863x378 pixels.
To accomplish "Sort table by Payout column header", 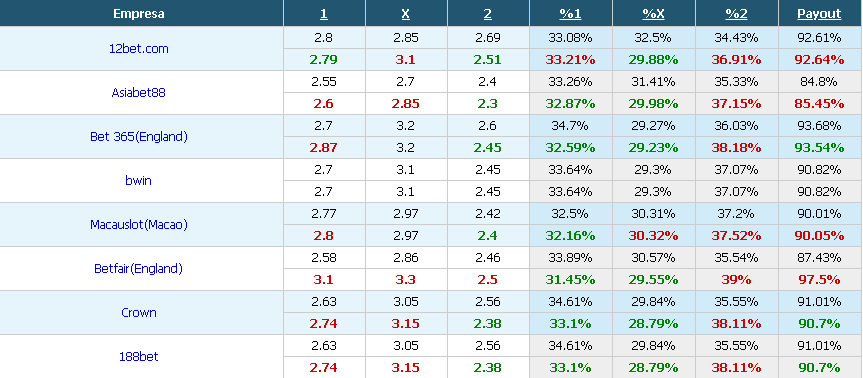I will [x=819, y=14].
